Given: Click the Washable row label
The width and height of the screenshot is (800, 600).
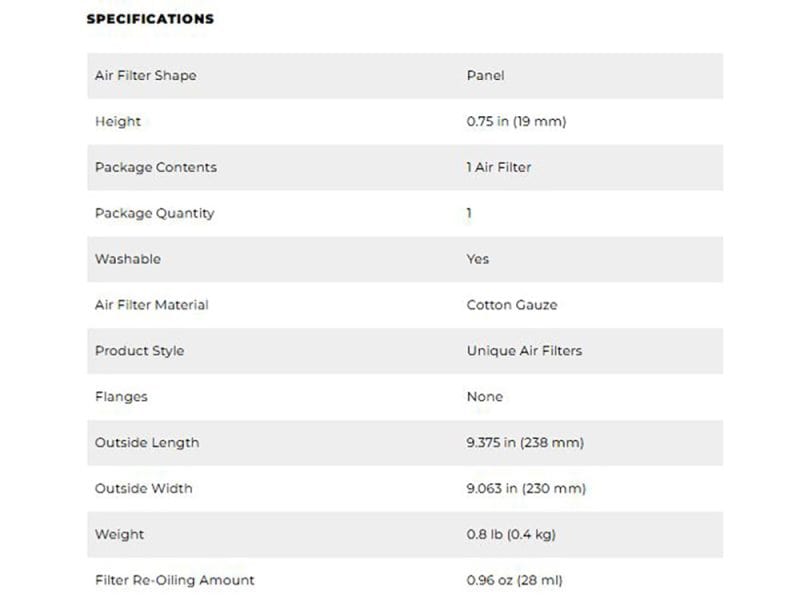Looking at the screenshot, I should [127, 259].
